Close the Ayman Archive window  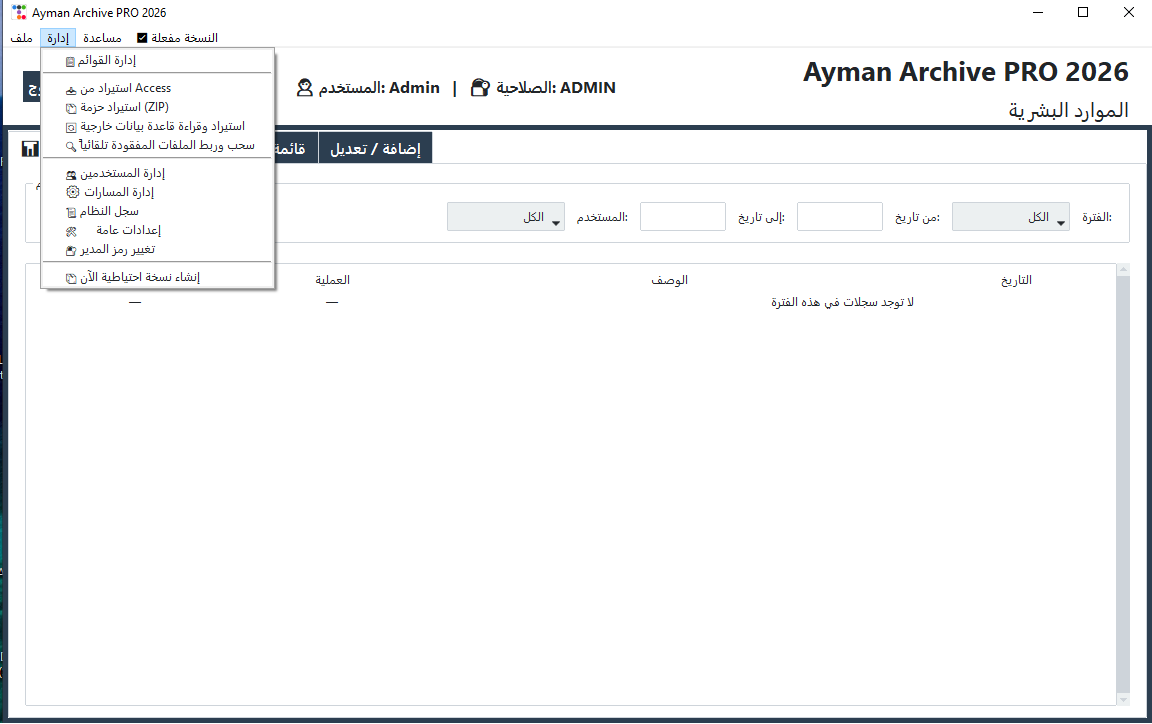click(x=1128, y=12)
